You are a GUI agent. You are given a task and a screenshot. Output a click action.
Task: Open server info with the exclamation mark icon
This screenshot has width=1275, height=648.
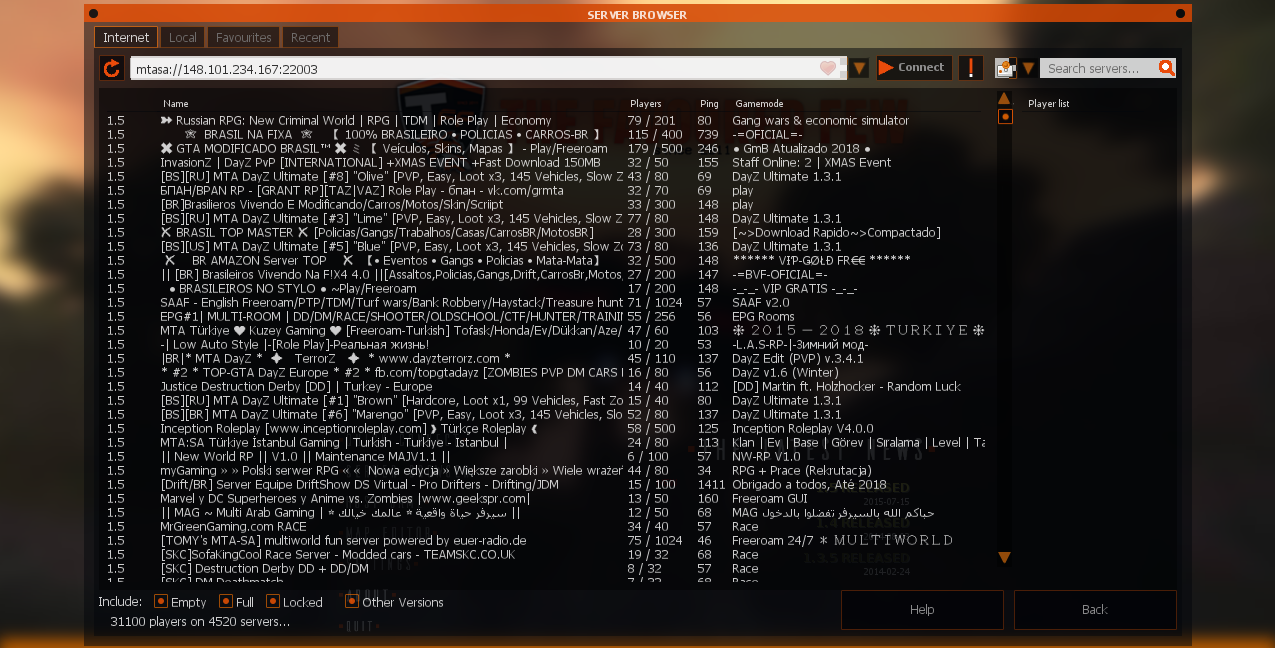(x=970, y=68)
